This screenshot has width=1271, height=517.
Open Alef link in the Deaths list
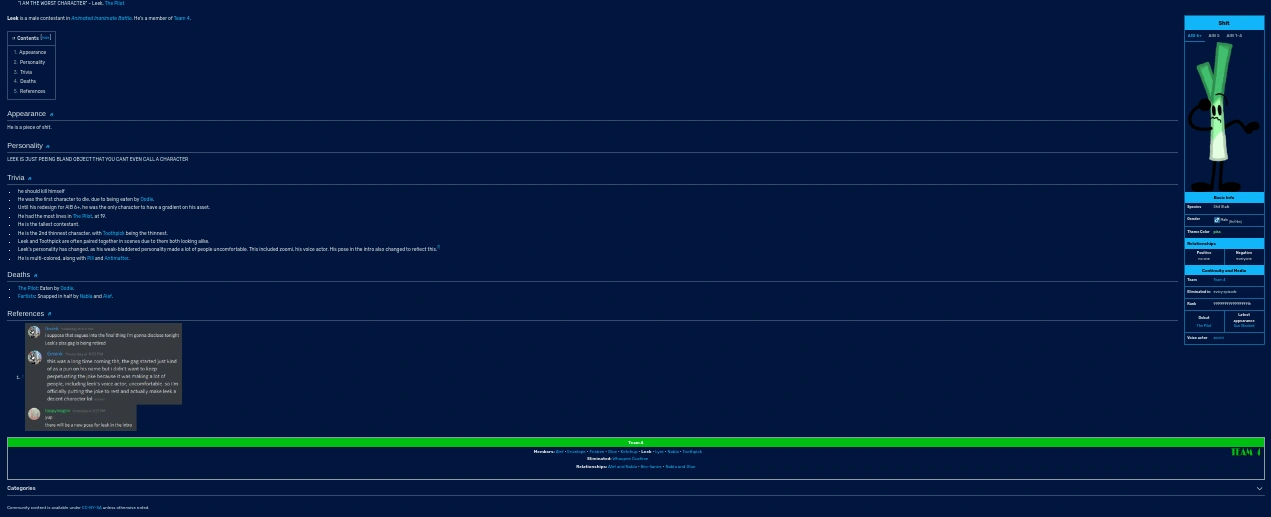point(107,296)
